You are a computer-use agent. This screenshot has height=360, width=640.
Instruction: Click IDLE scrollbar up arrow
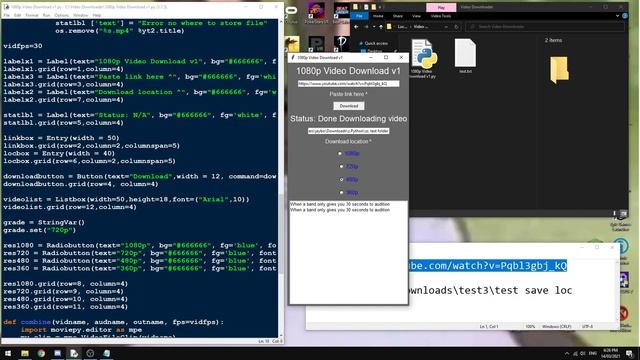281,22
